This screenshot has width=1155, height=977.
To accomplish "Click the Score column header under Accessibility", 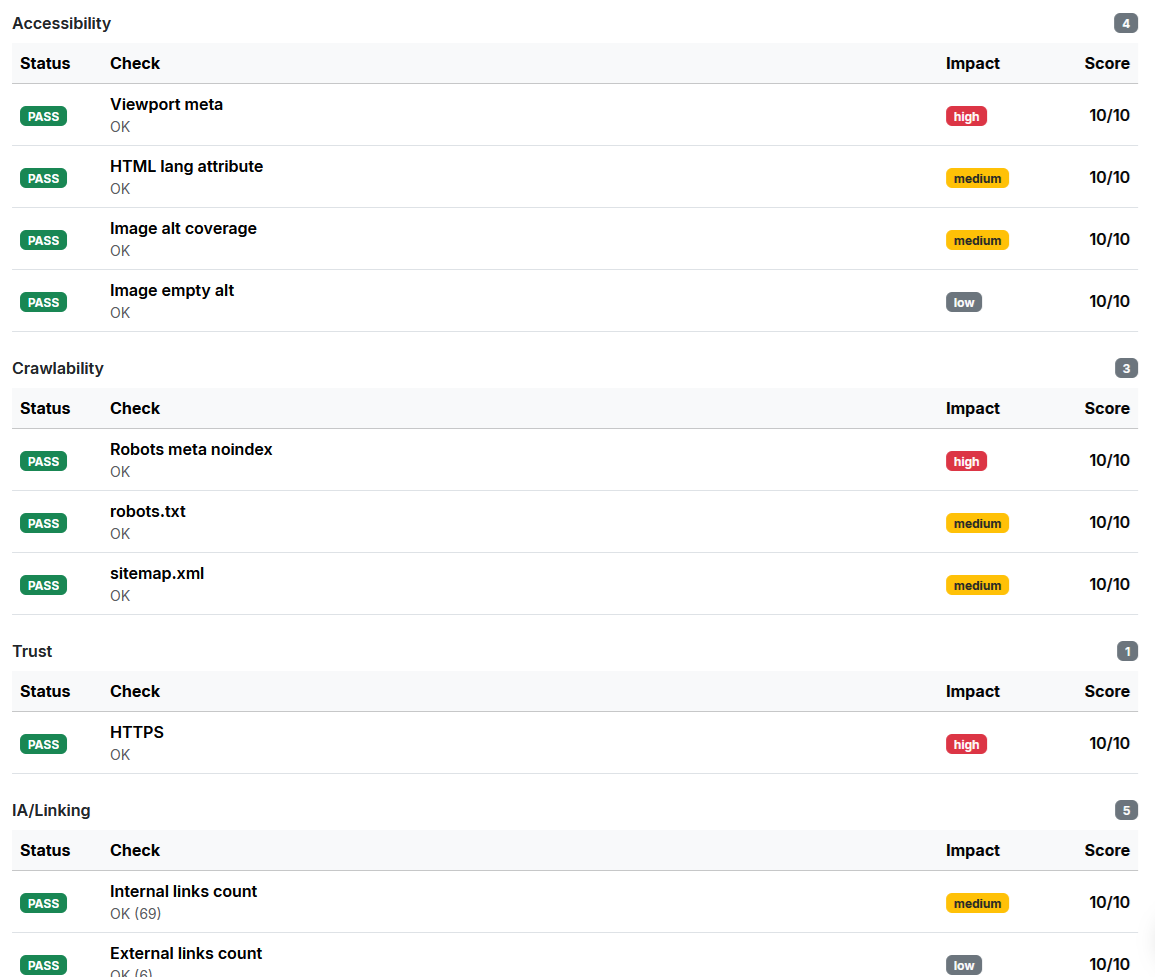I will 1106,63.
